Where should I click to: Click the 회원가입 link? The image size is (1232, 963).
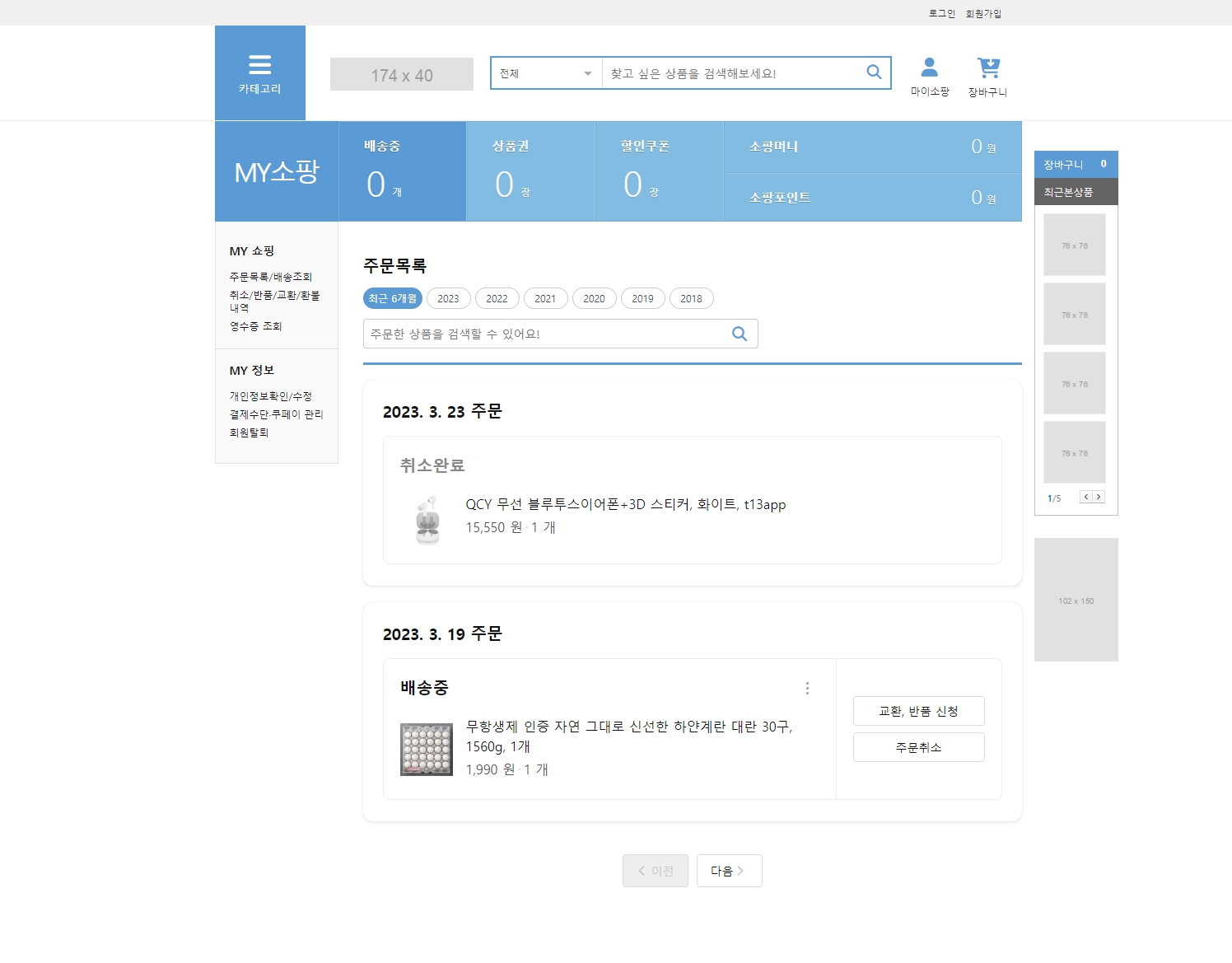tap(983, 13)
